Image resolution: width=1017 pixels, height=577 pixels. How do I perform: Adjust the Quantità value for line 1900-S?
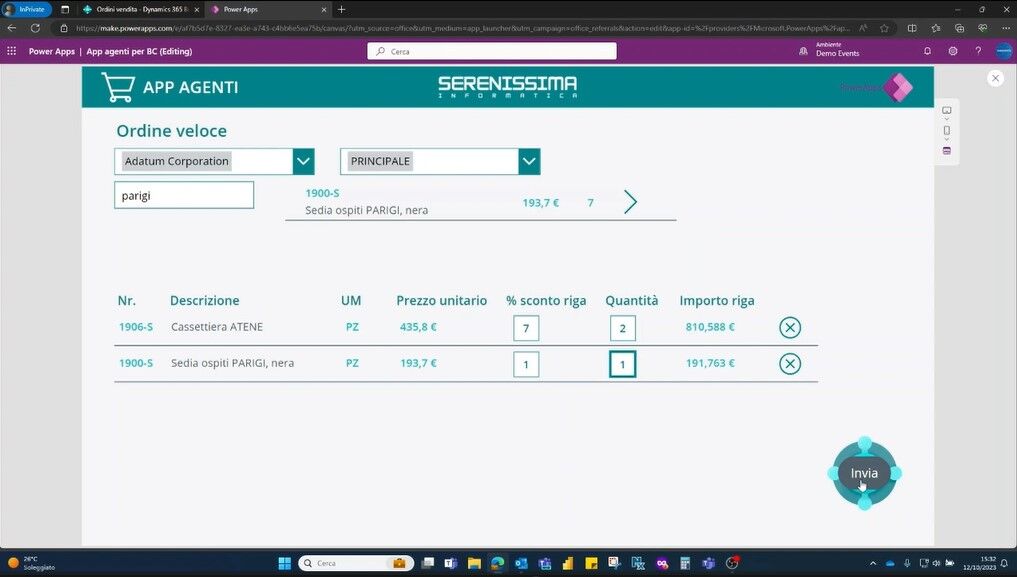coord(622,364)
